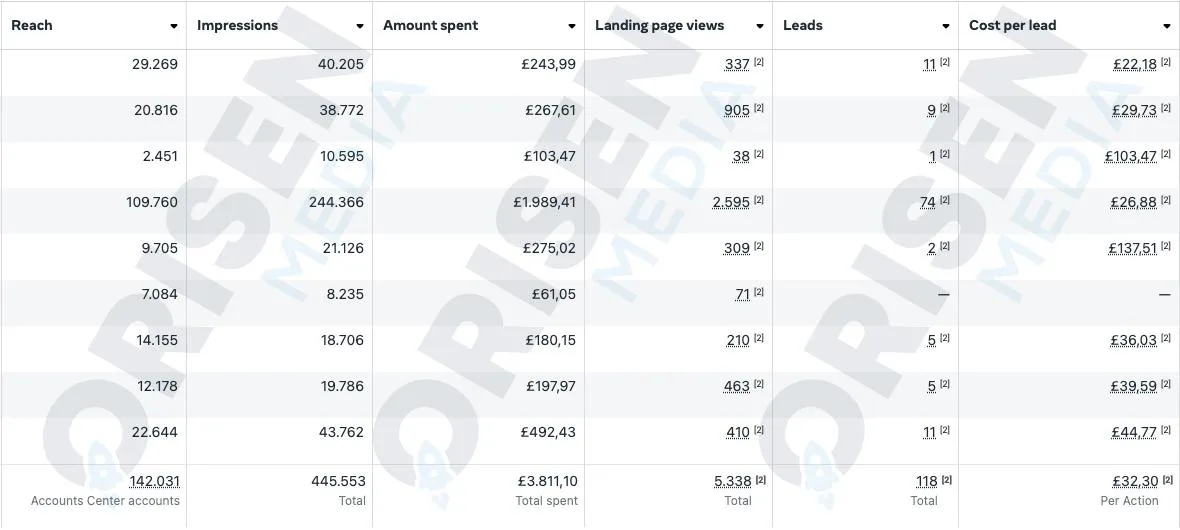Viewport: 1180px width, 530px height.
Task: Click the footnote [2] icon beside total 5.338
Action: (x=760, y=480)
